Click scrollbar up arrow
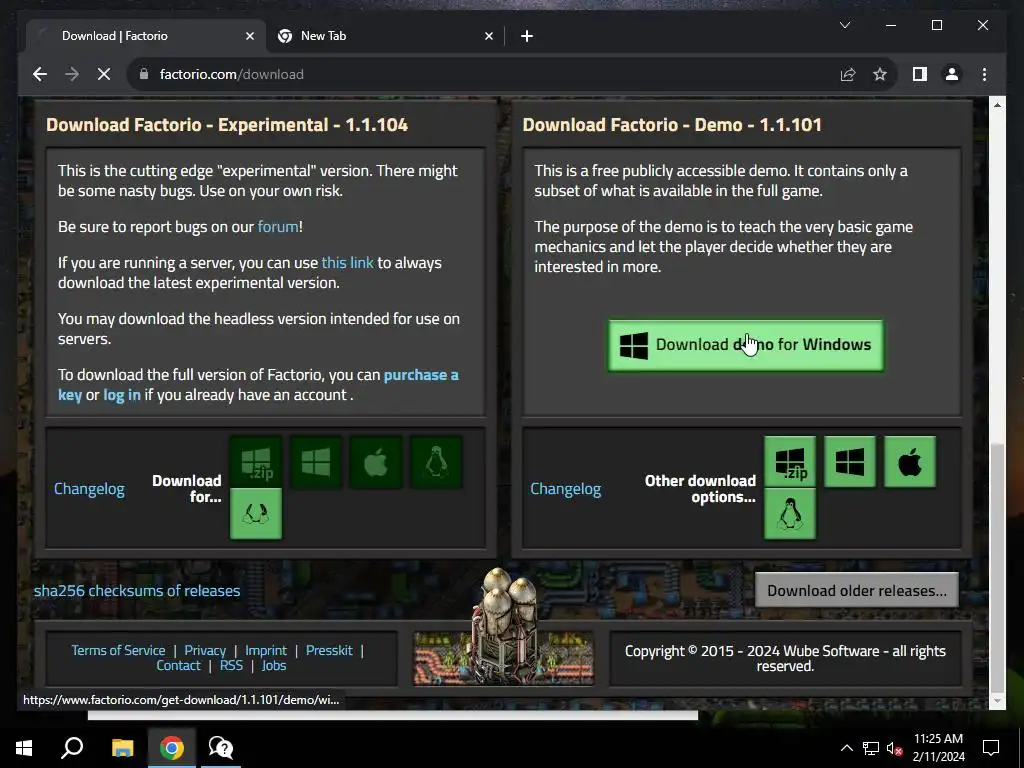The height and width of the screenshot is (768, 1024). (997, 104)
